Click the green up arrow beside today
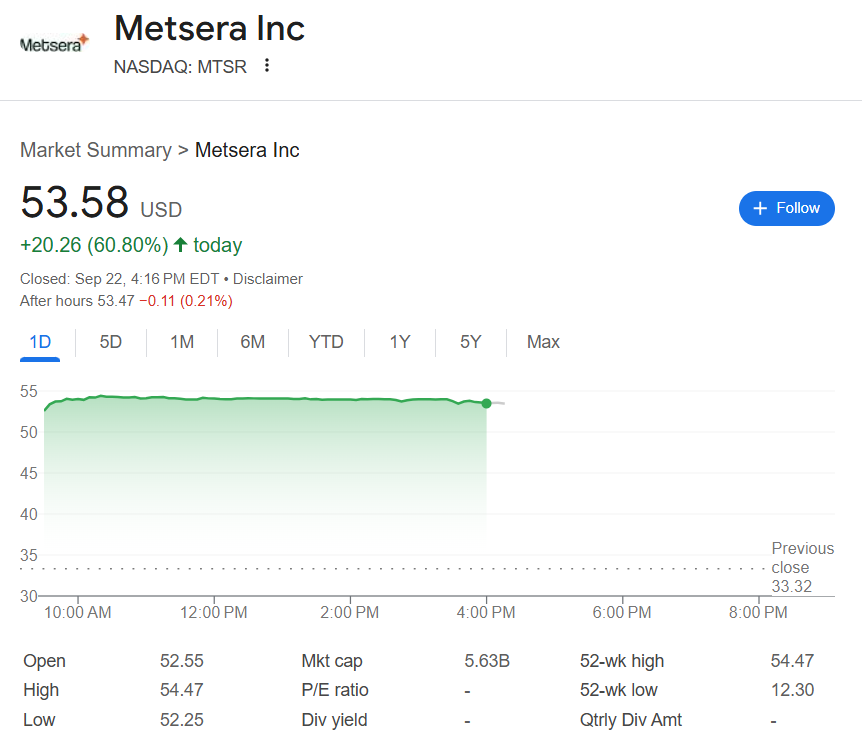 tap(180, 245)
